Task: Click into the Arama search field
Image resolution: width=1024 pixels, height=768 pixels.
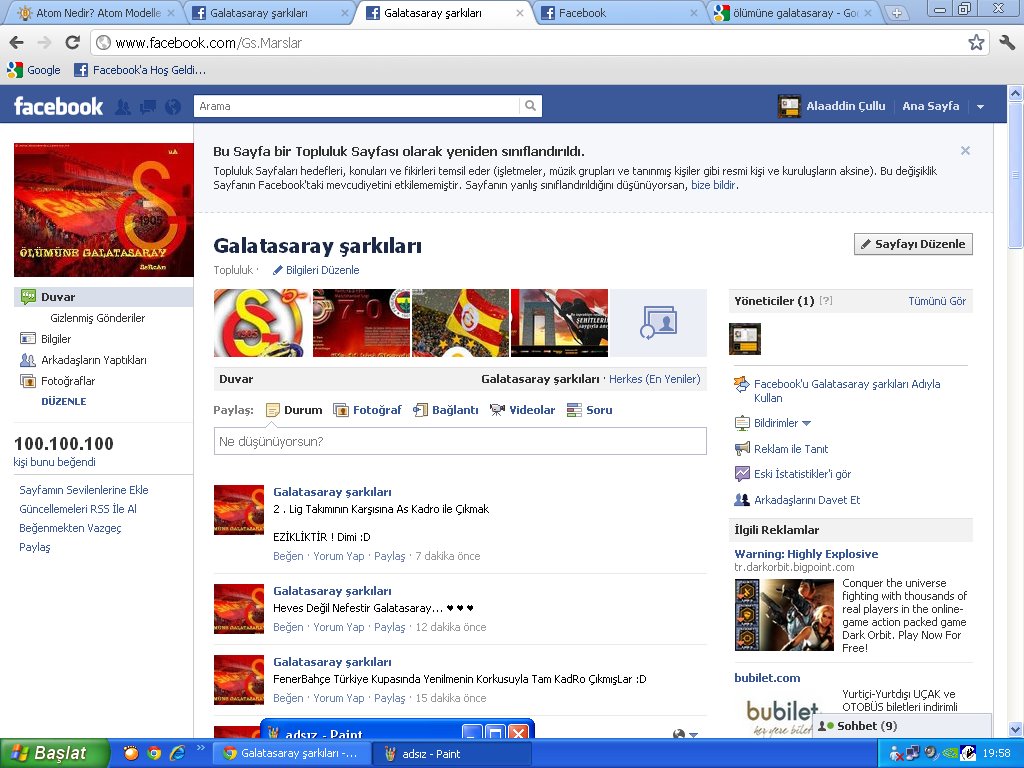Action: click(357, 106)
